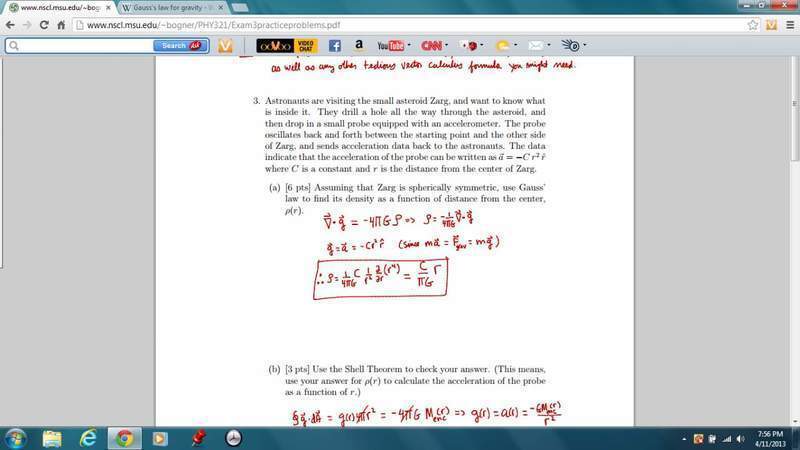This screenshot has width=800, height=450.
Task: Click the Facebook icon in the toolbar
Action: pos(335,46)
